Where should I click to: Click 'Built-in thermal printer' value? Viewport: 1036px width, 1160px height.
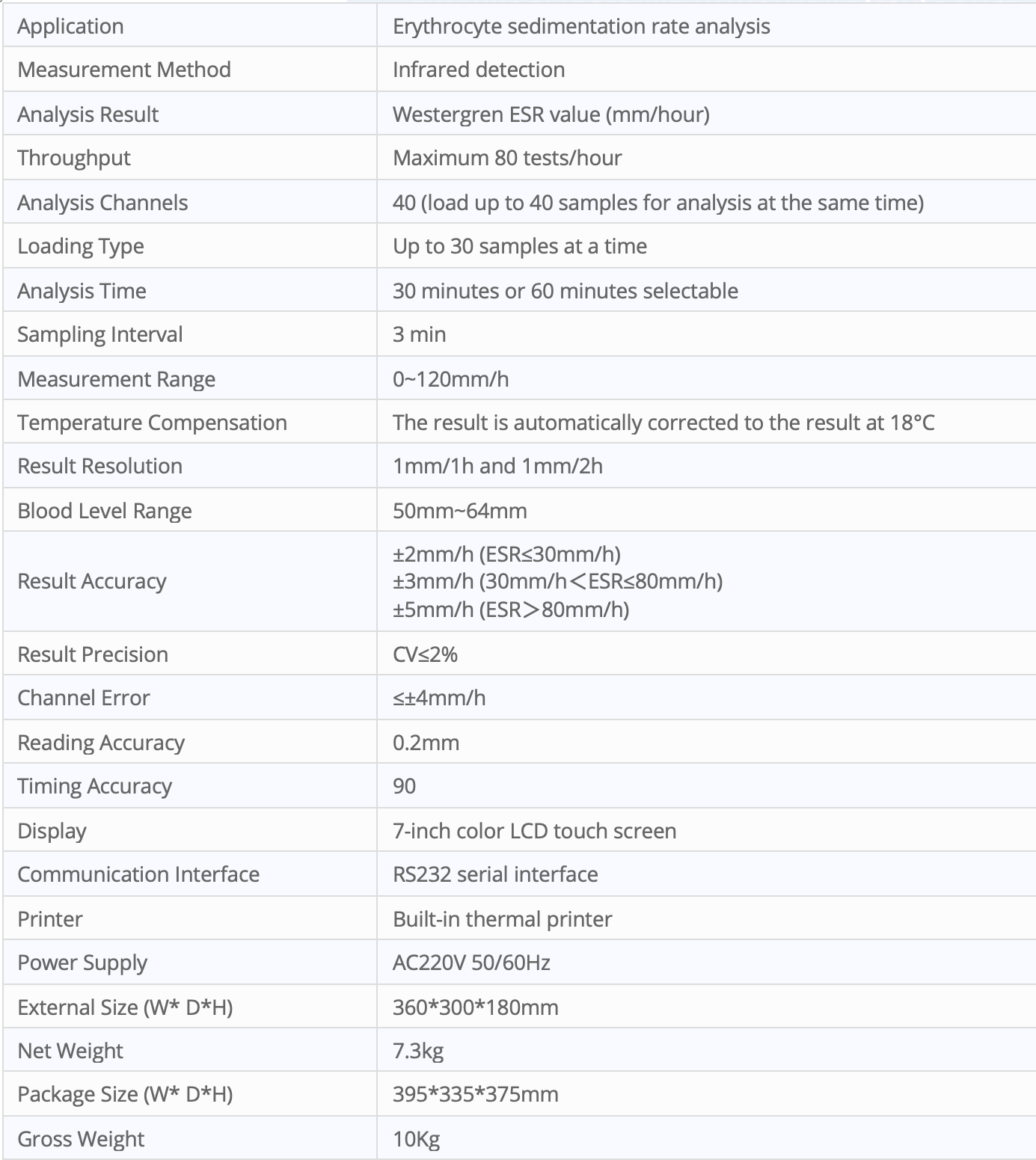coord(503,919)
